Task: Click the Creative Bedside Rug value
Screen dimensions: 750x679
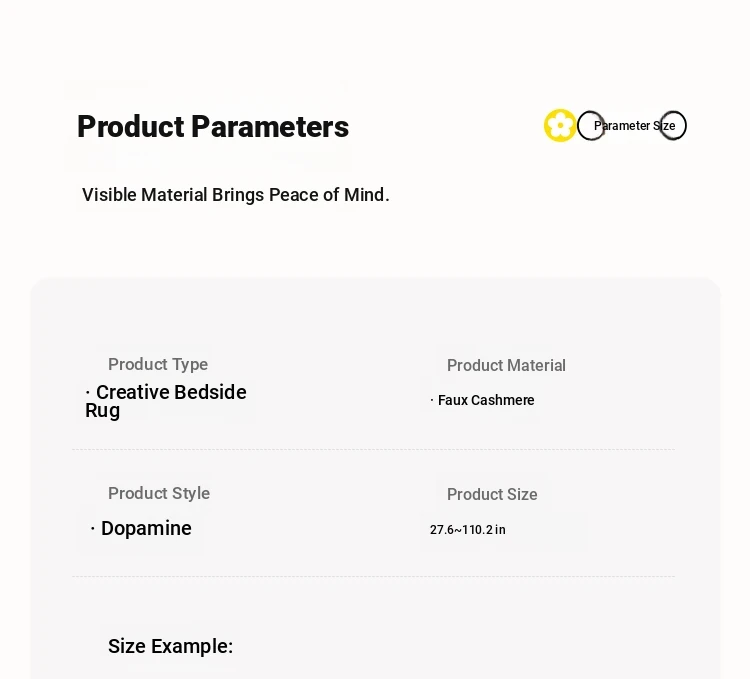Action: click(x=166, y=401)
